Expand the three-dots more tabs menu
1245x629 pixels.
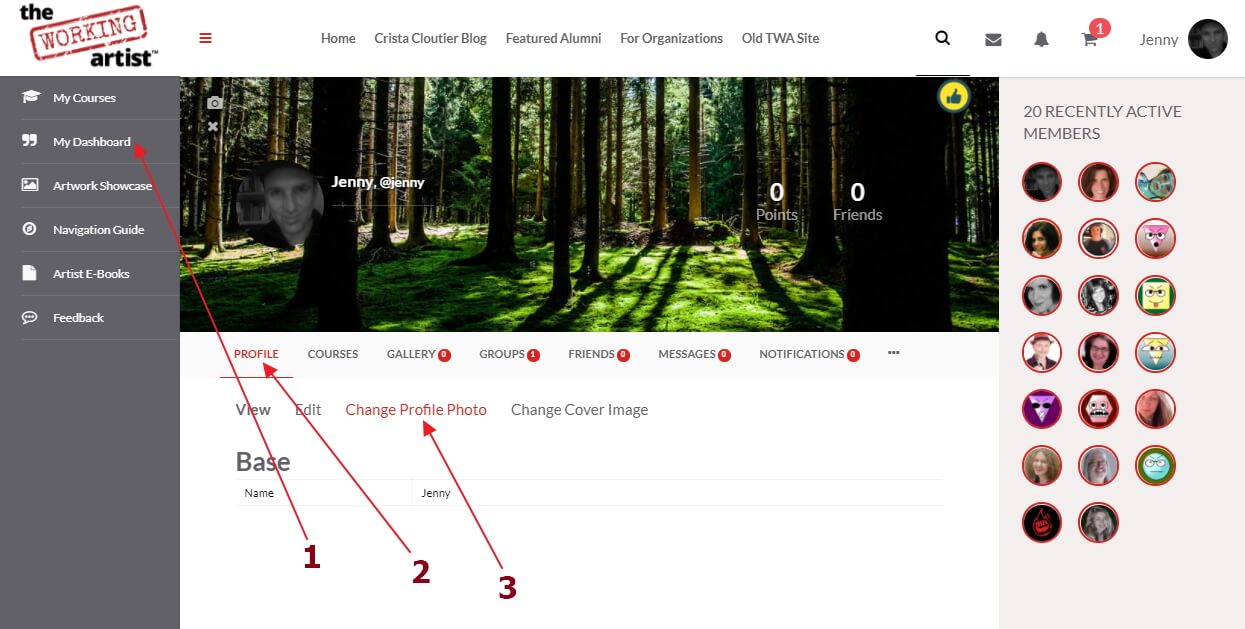click(894, 353)
